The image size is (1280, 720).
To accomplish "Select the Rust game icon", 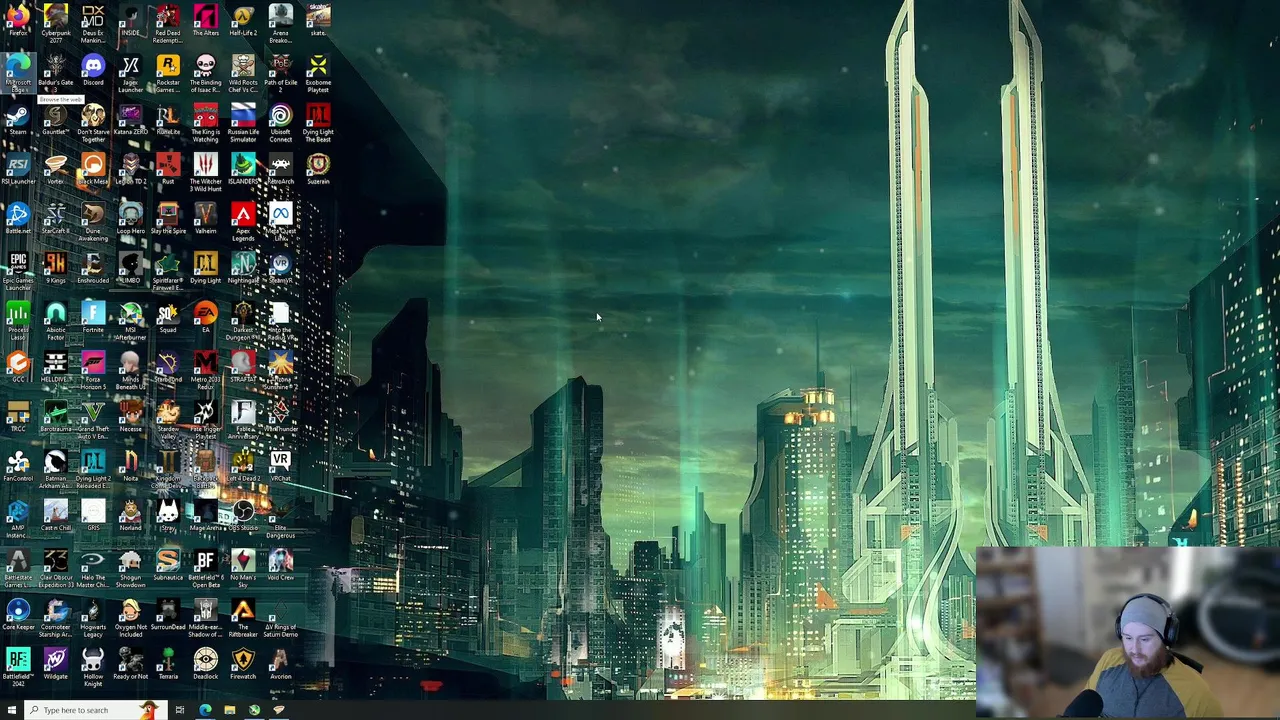I will point(168,169).
